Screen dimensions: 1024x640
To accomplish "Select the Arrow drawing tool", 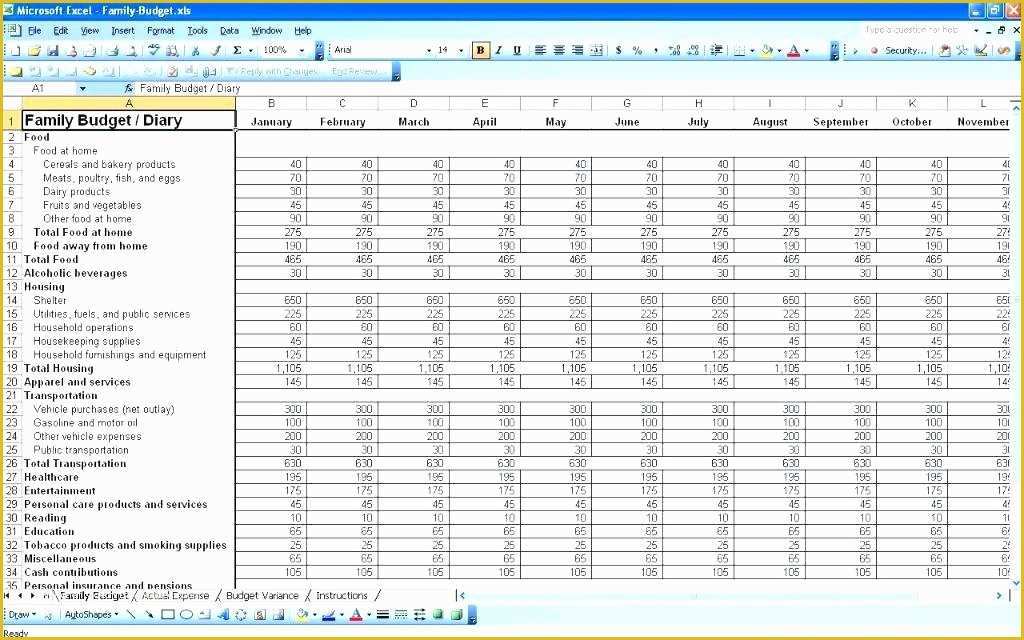I will [x=149, y=615].
